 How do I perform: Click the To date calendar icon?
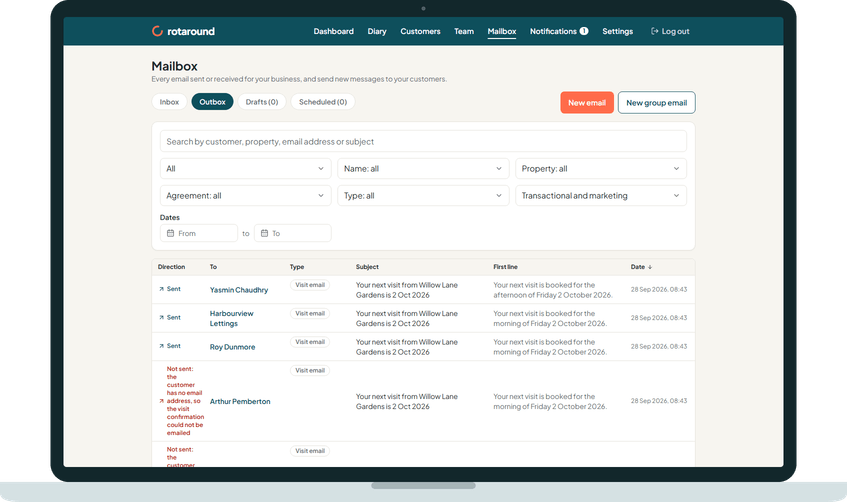point(265,233)
